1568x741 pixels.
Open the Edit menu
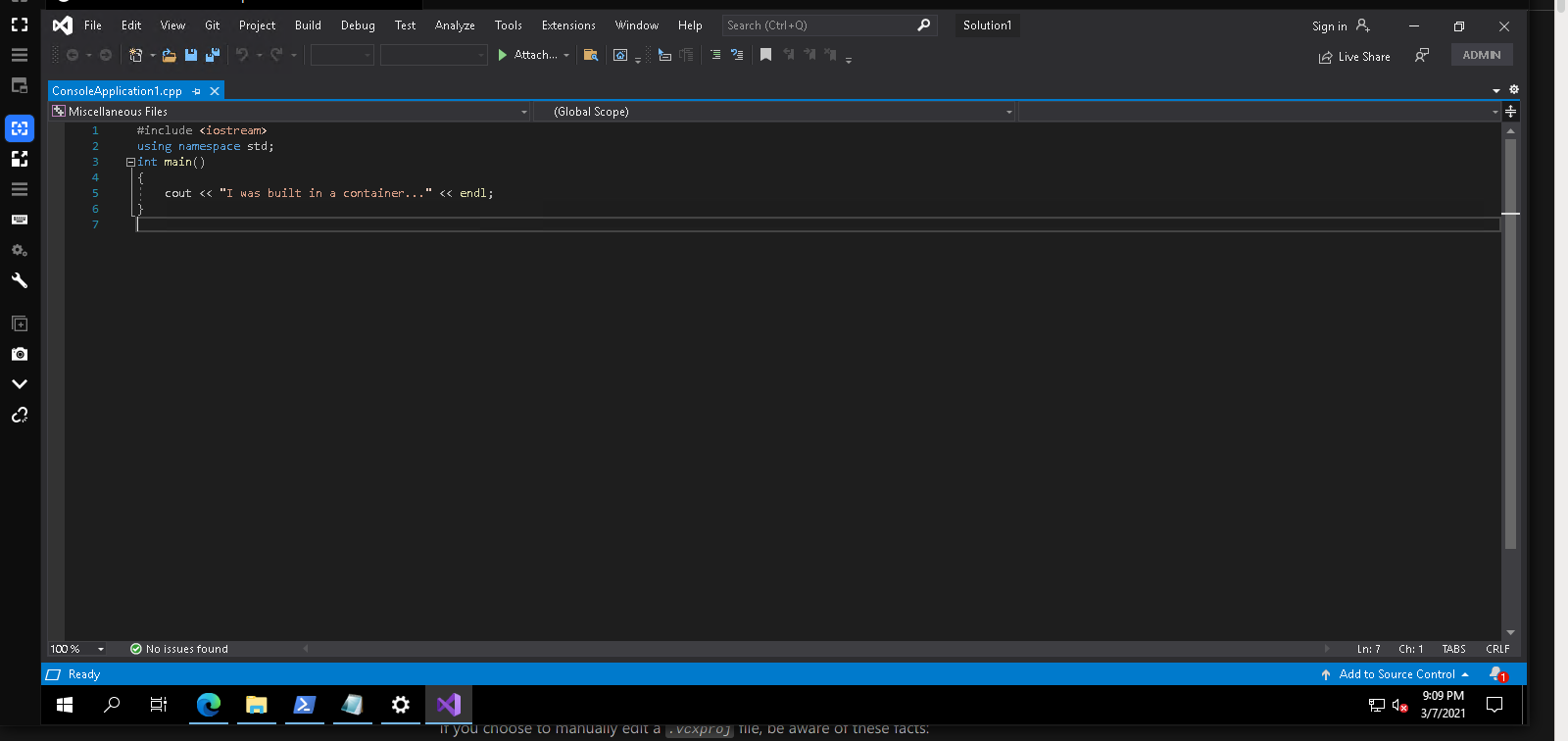(131, 25)
